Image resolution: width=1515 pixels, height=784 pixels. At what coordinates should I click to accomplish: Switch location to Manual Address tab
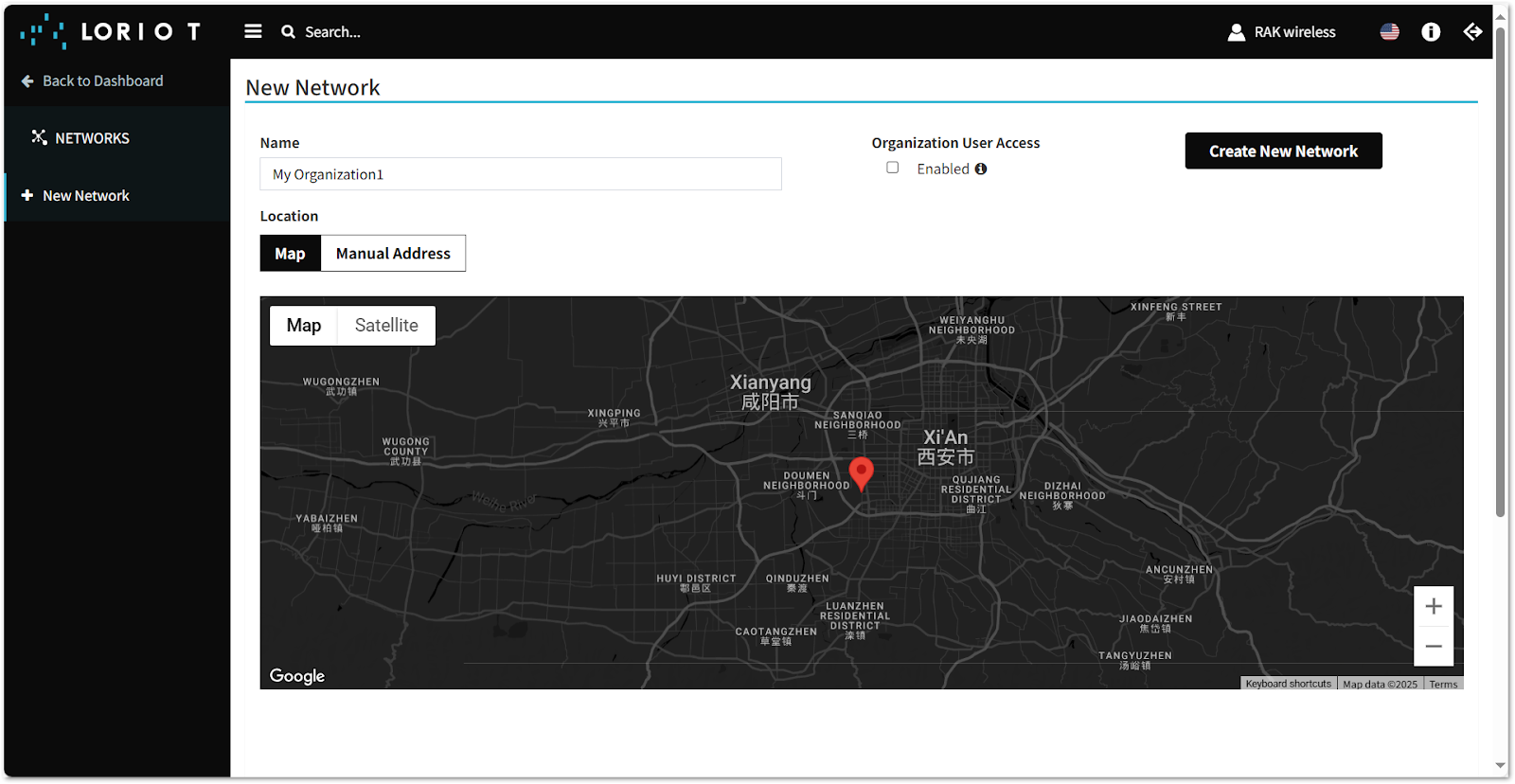click(393, 254)
